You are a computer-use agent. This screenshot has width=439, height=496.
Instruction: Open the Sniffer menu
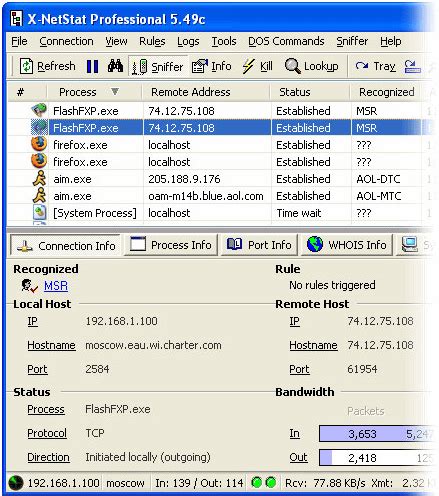tap(352, 41)
